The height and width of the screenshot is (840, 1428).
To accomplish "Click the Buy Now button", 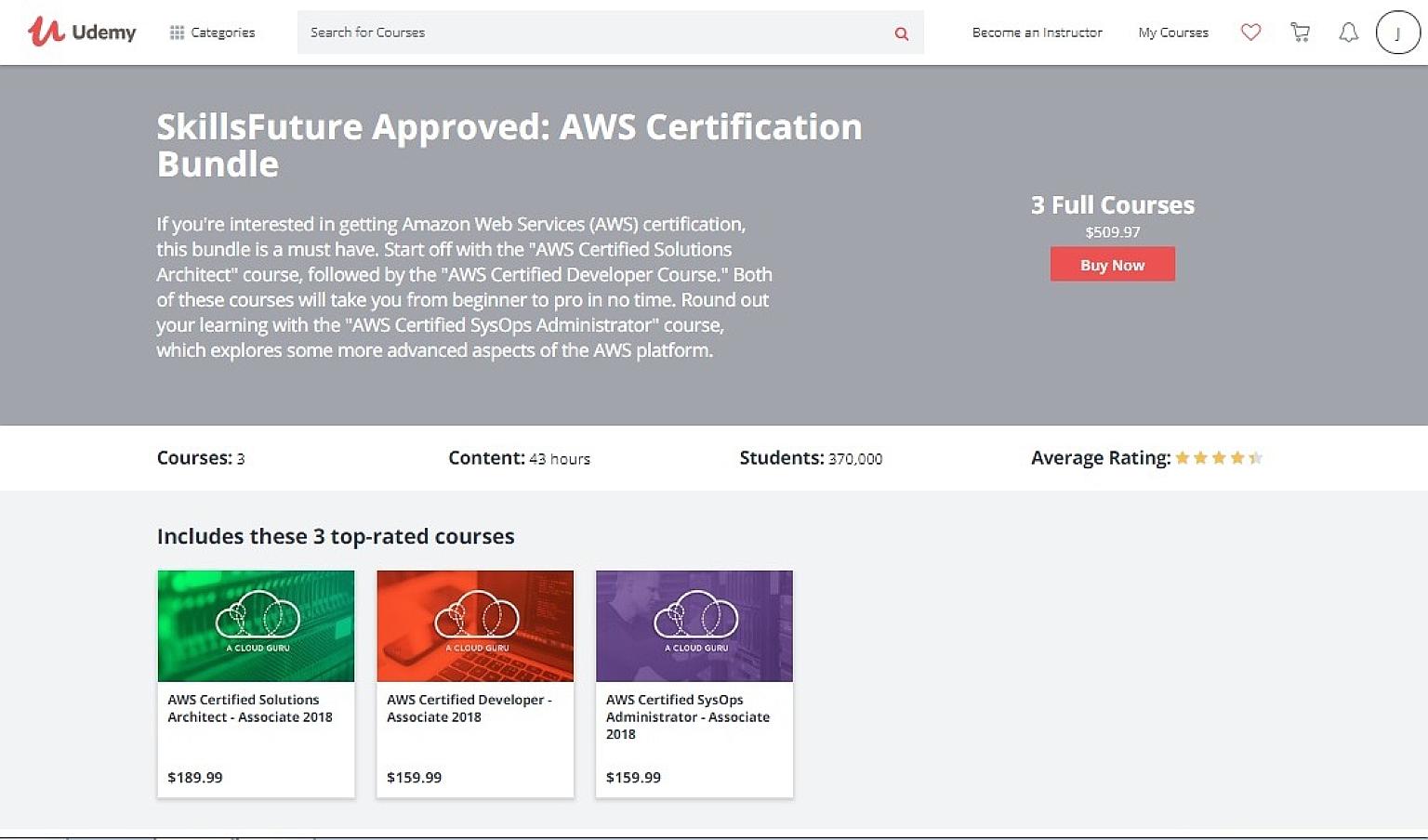I will pos(1112,264).
